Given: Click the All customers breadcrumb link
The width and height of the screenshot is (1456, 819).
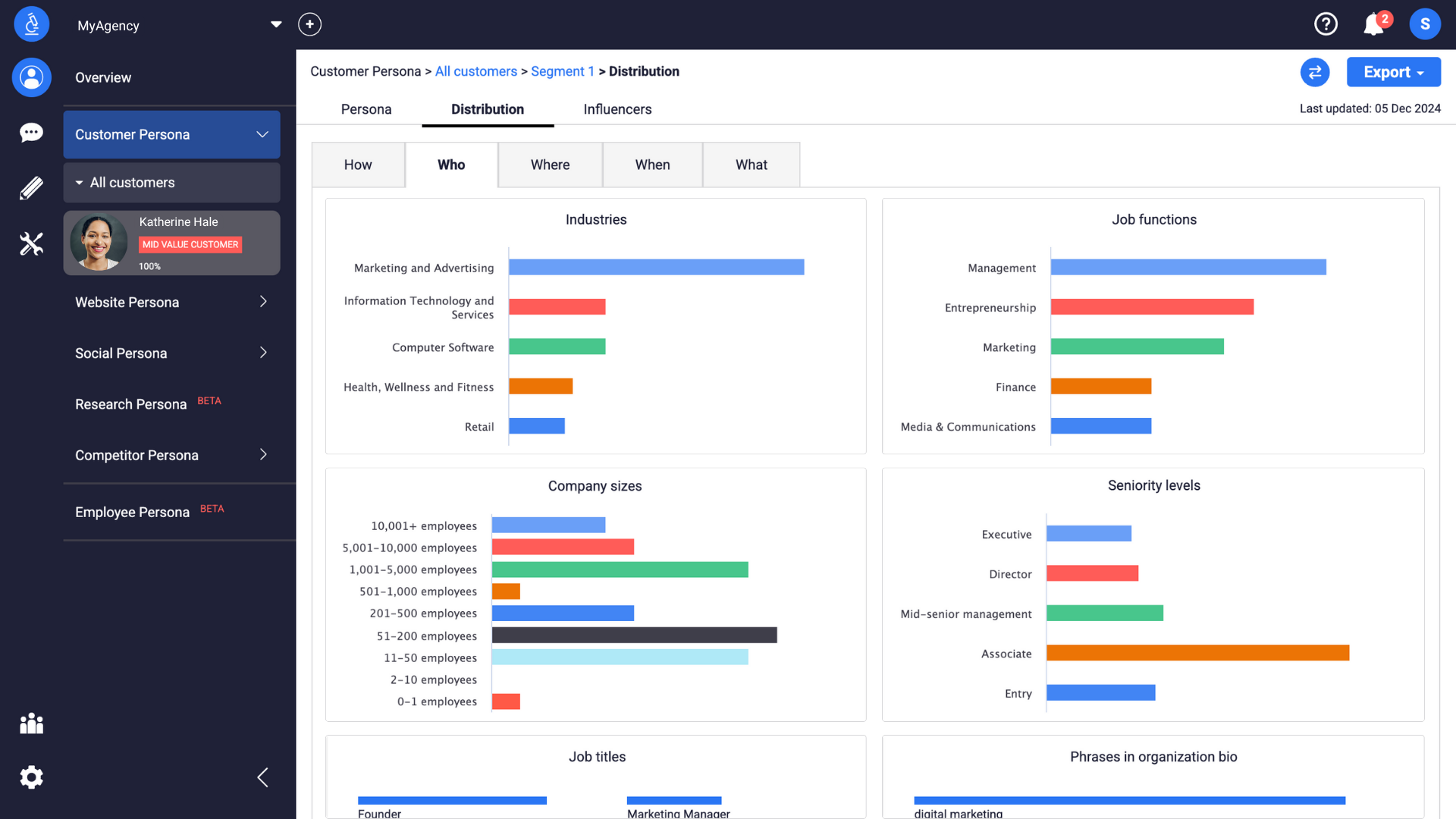Looking at the screenshot, I should tap(475, 71).
